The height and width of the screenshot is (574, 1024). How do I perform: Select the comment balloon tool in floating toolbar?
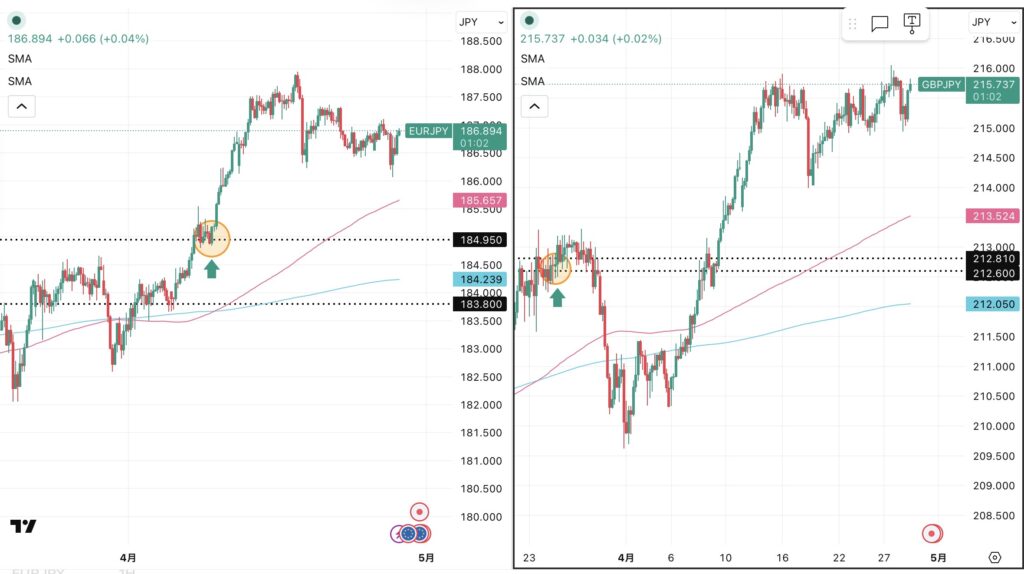(880, 23)
